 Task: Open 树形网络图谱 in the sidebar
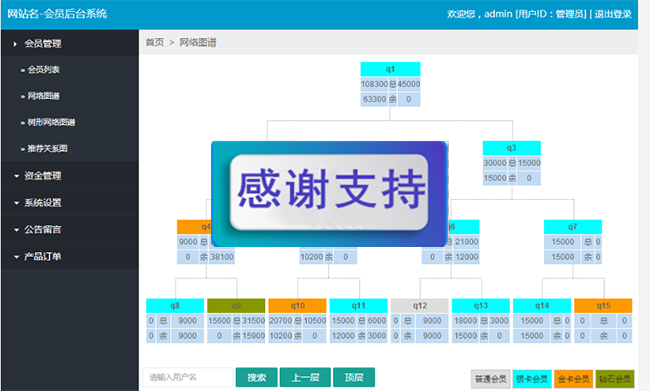coord(51,122)
